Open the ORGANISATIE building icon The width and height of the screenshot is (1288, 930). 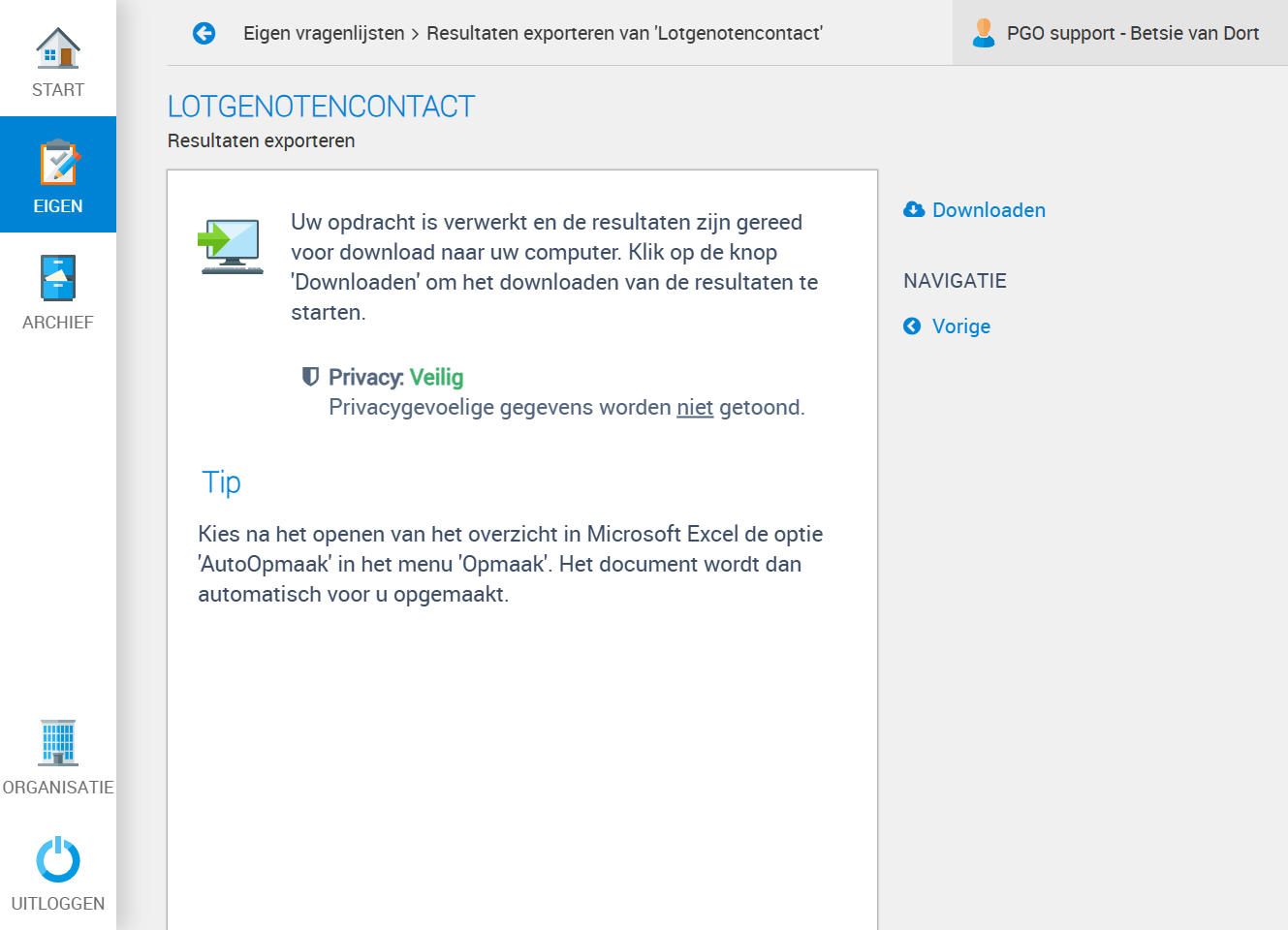click(58, 743)
